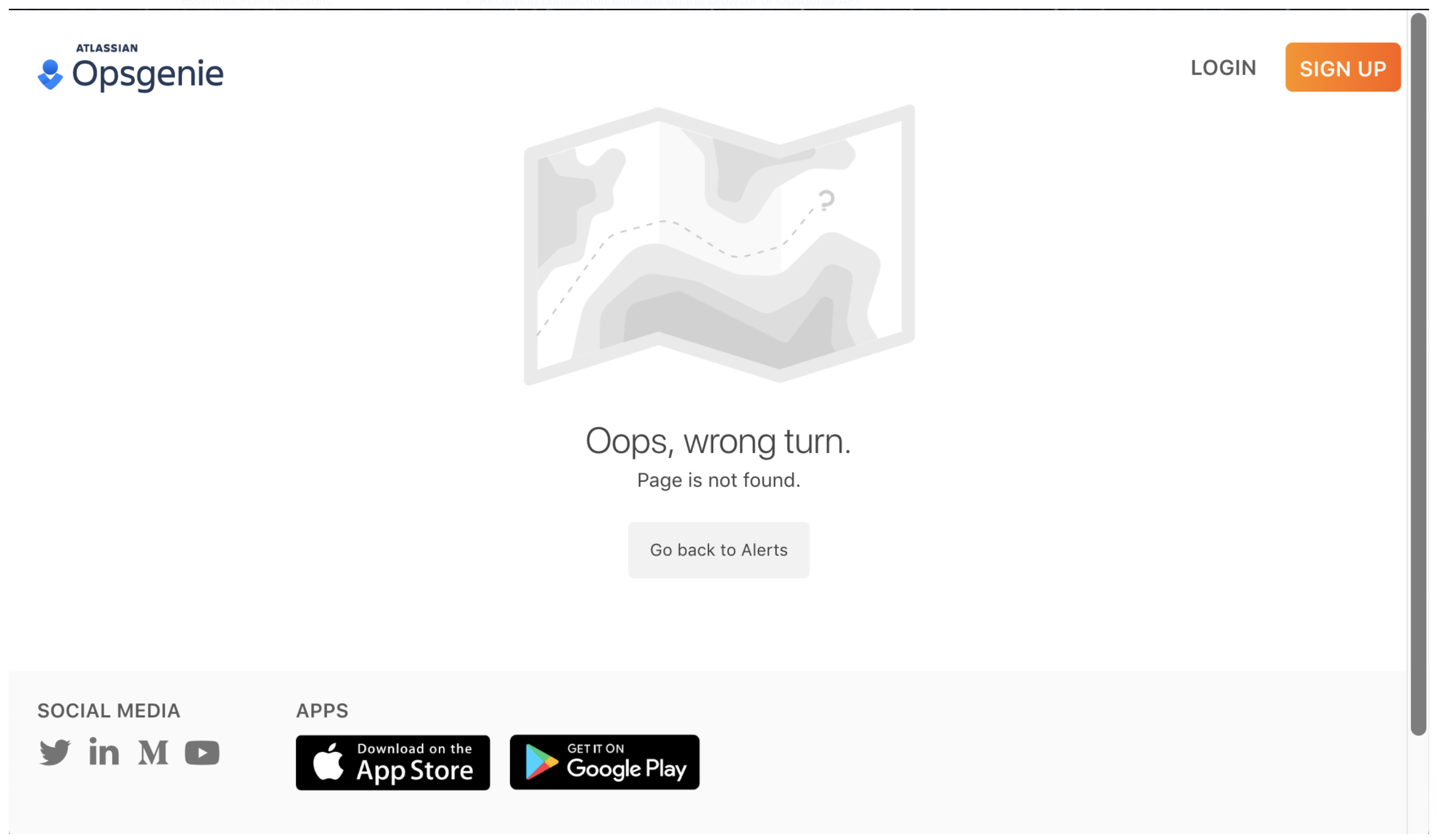This screenshot has height=840, width=1437.
Task: Expand the Opsgenie navigation options
Action: (x=130, y=67)
